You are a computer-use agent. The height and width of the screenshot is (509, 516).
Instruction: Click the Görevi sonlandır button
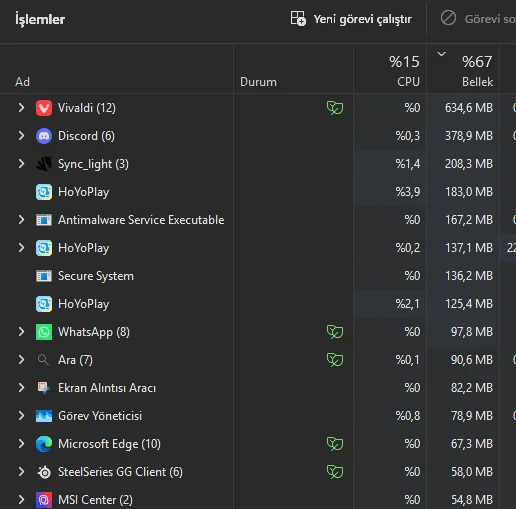[478, 19]
